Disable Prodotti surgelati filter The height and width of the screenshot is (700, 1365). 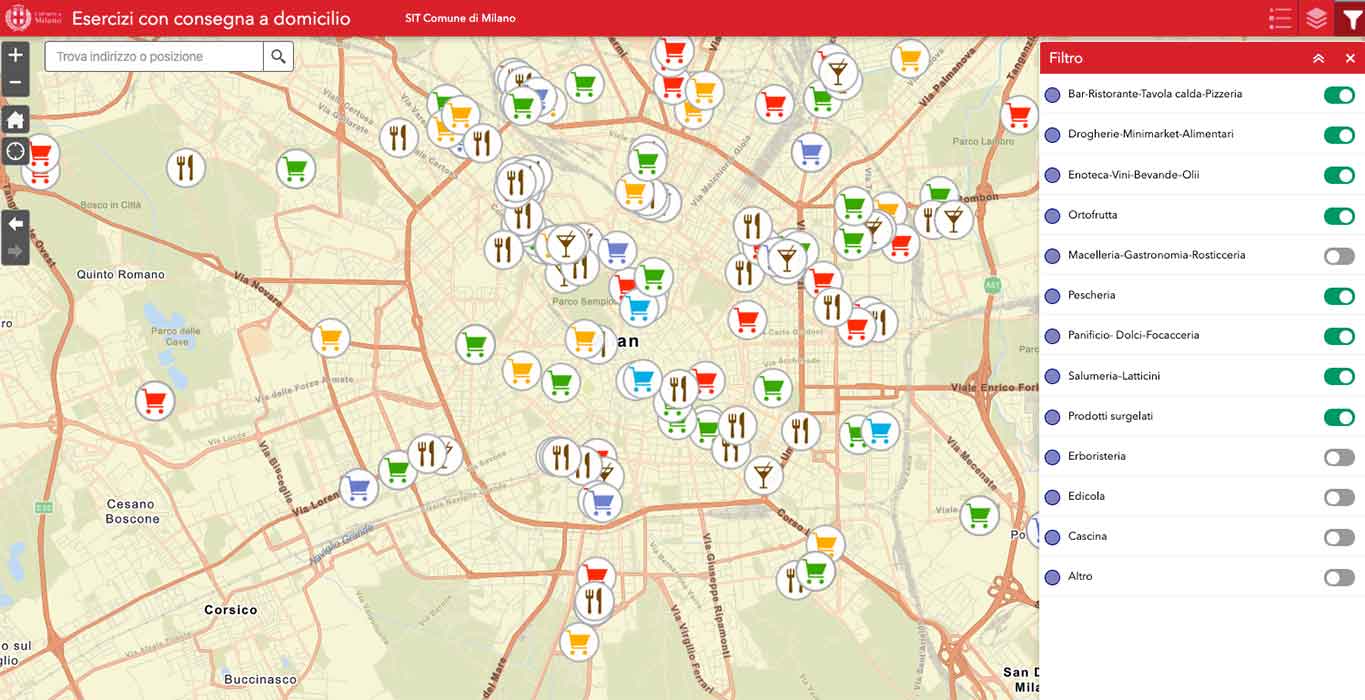pyautogui.click(x=1339, y=416)
